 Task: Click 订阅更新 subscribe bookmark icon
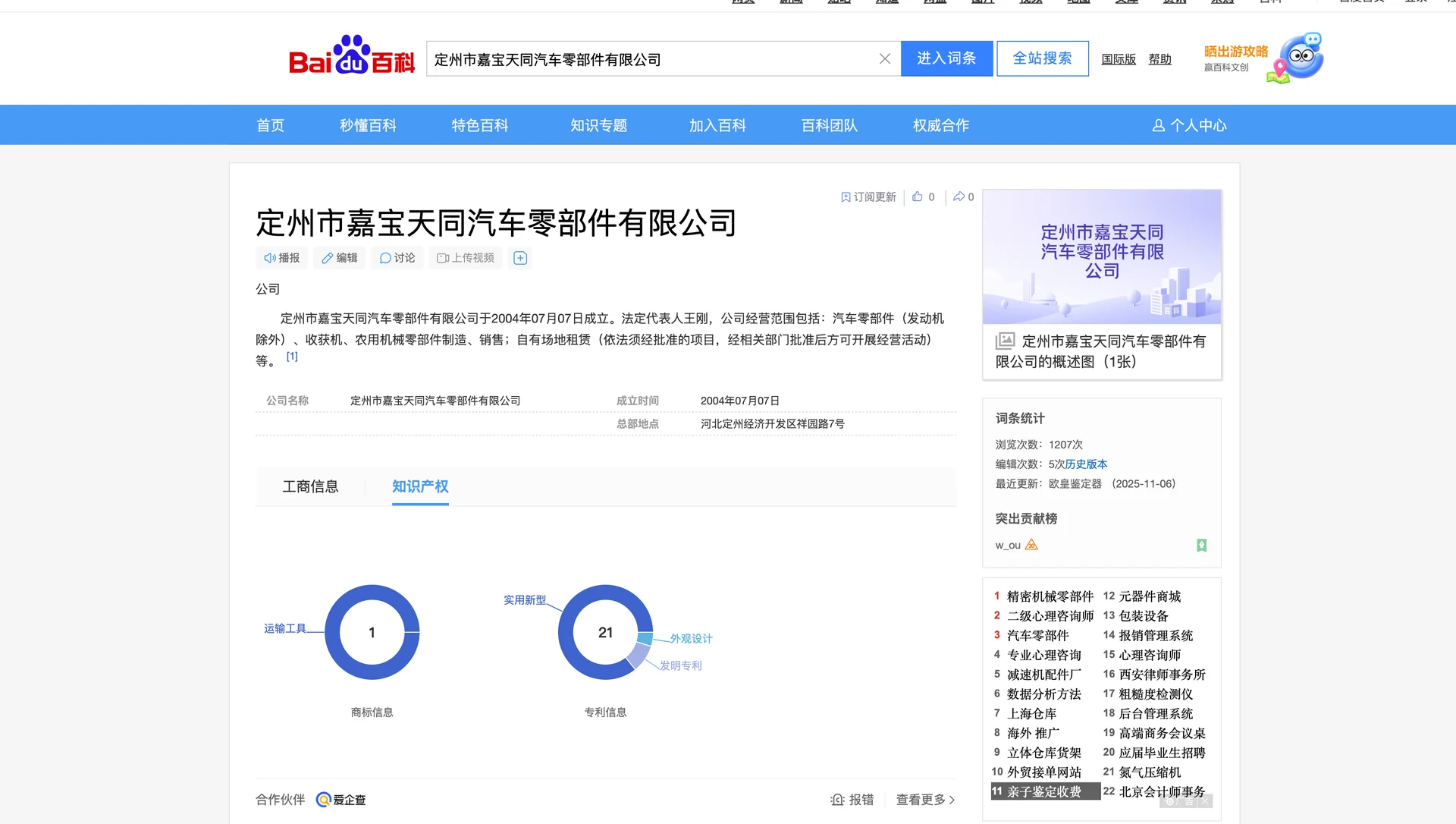(846, 197)
